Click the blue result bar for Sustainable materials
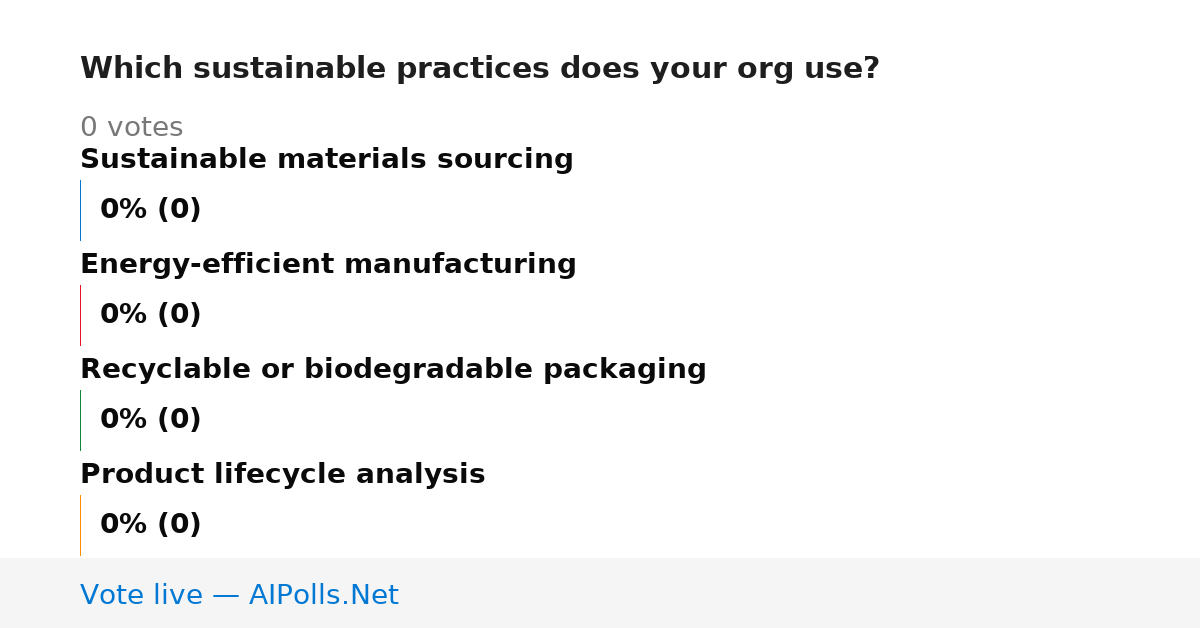The height and width of the screenshot is (628, 1200). point(80,210)
